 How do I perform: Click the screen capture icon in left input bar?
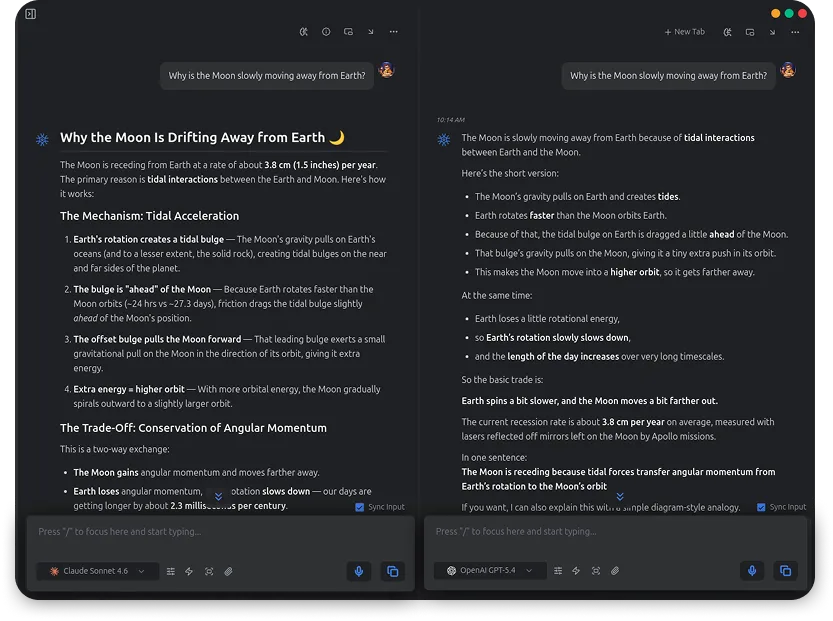point(209,572)
